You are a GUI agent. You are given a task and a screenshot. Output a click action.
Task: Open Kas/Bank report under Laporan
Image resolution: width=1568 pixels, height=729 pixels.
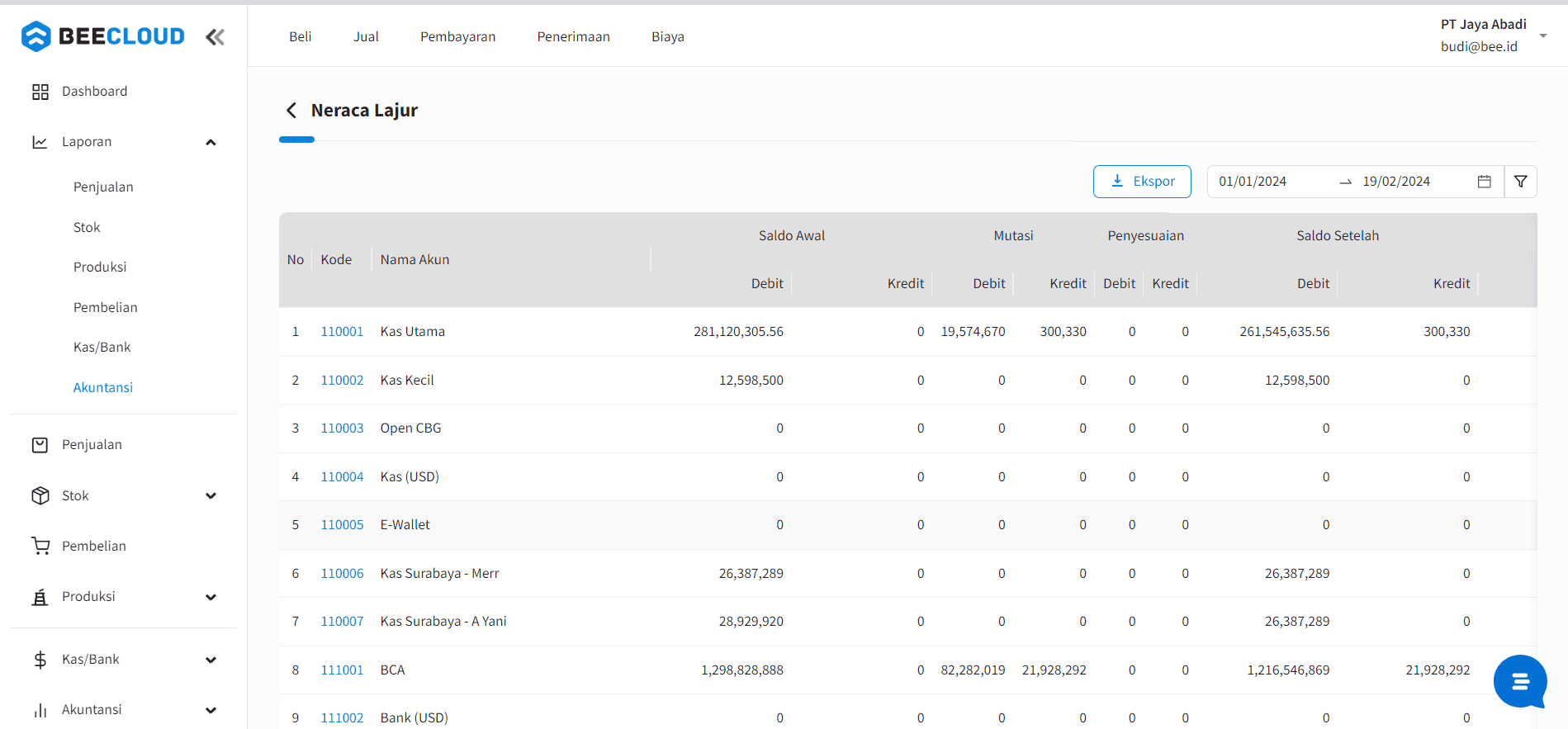click(102, 347)
